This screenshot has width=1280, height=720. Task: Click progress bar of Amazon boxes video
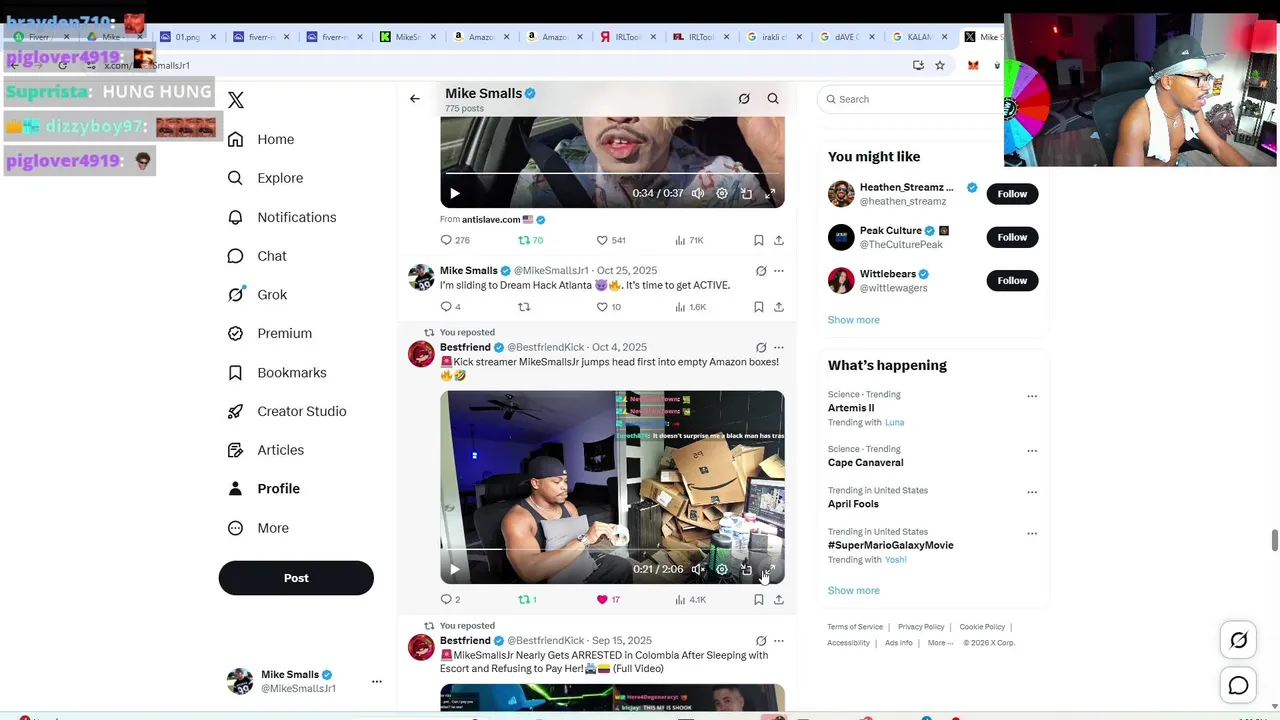click(612, 549)
